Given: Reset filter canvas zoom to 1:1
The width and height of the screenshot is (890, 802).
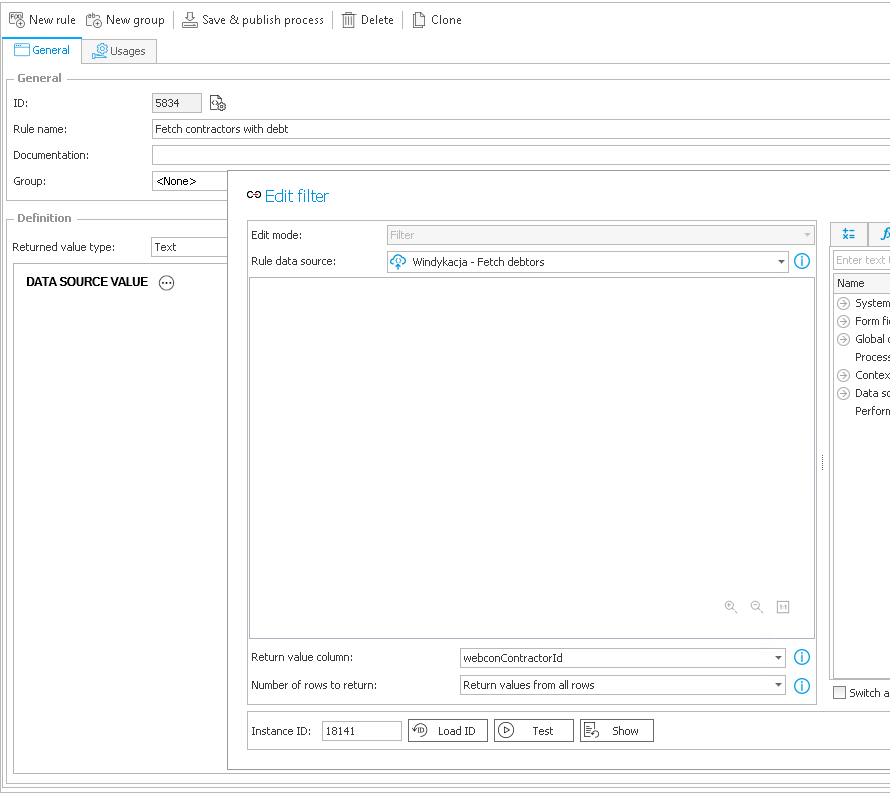Looking at the screenshot, I should coord(783,607).
